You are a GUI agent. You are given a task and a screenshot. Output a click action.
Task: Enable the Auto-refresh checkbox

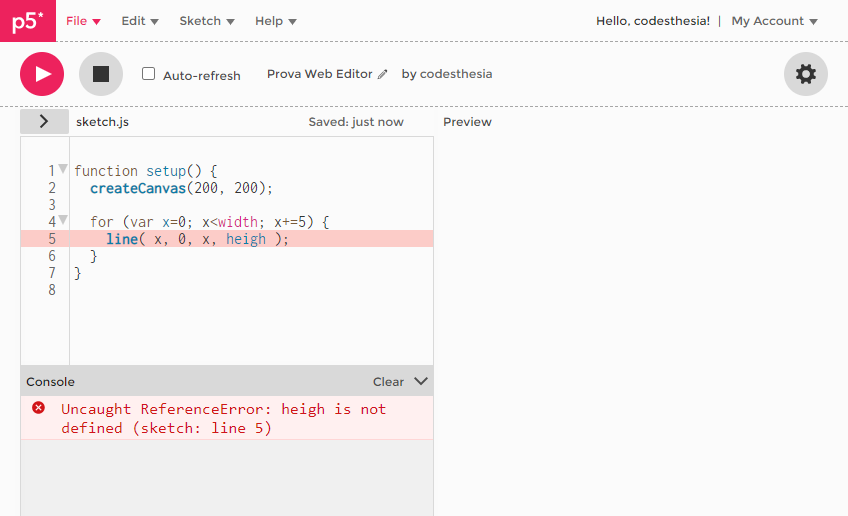(149, 74)
